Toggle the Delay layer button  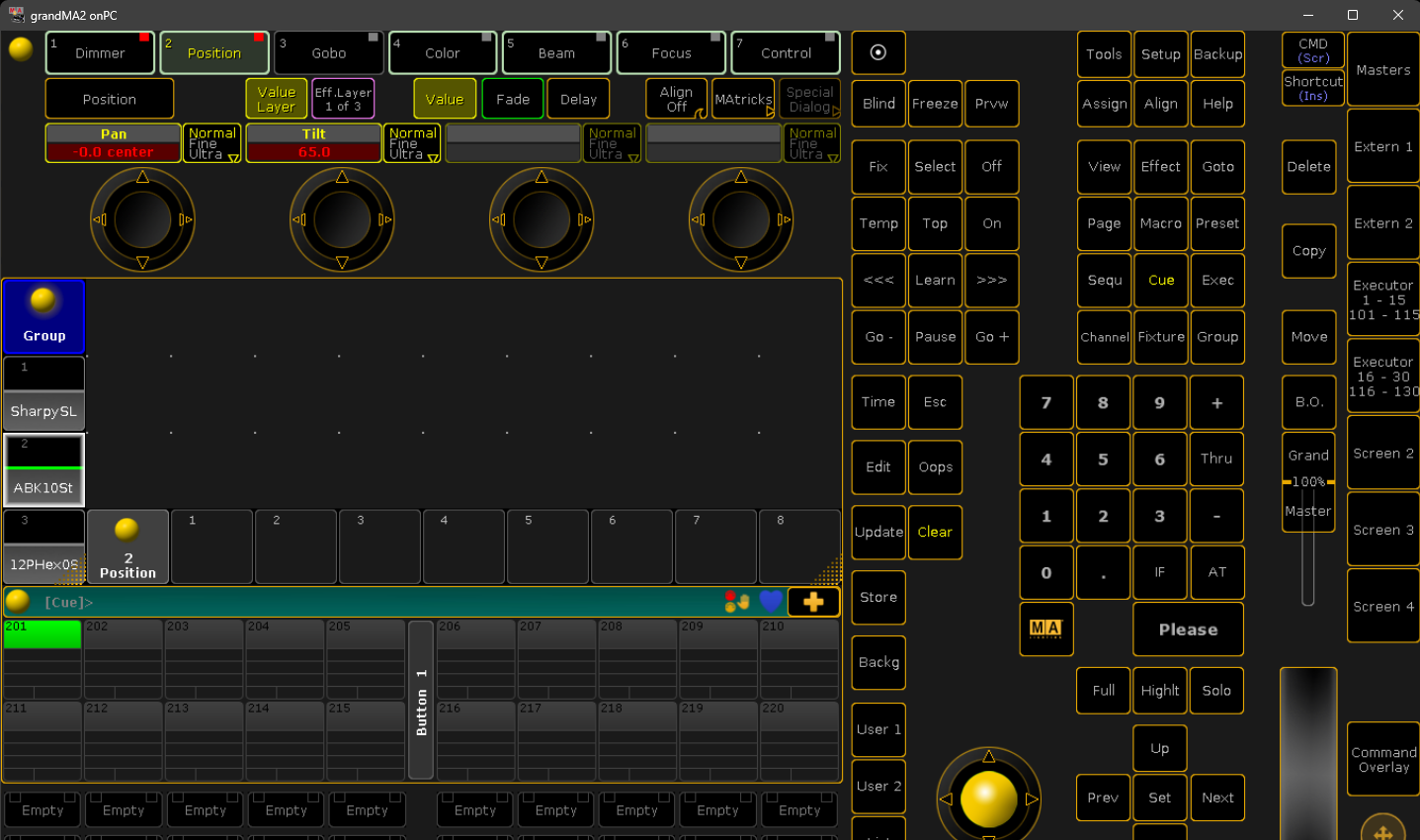tap(578, 99)
